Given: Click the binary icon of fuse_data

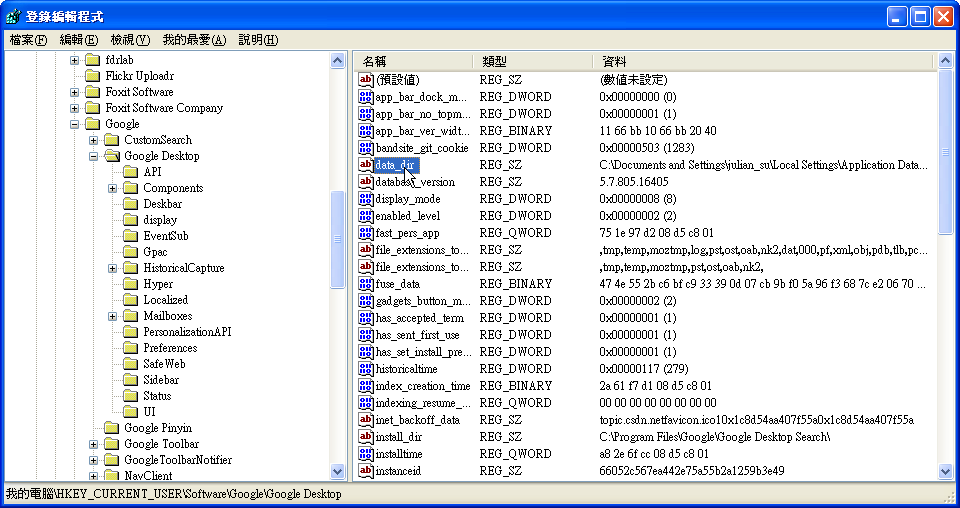Looking at the screenshot, I should click(x=366, y=284).
